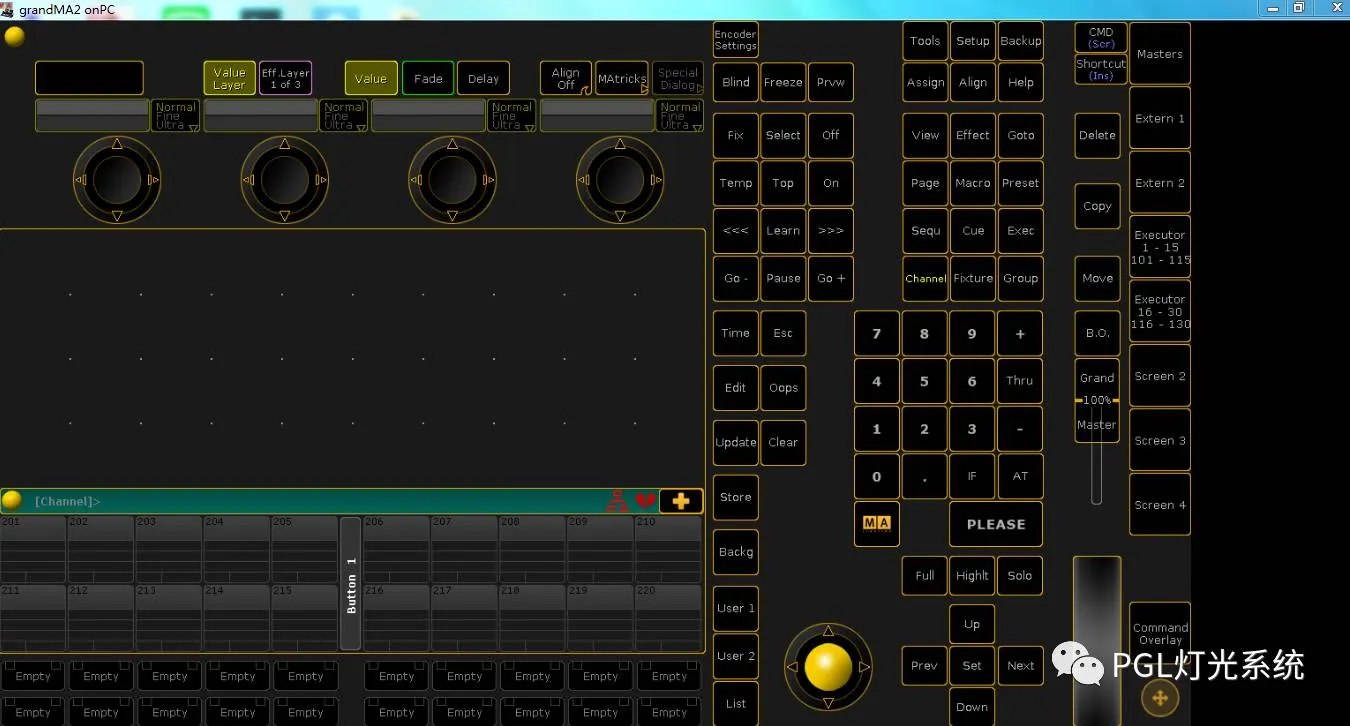Click the right arrow beside the trackball
Screen dimensions: 1350x726
[x=865, y=667]
